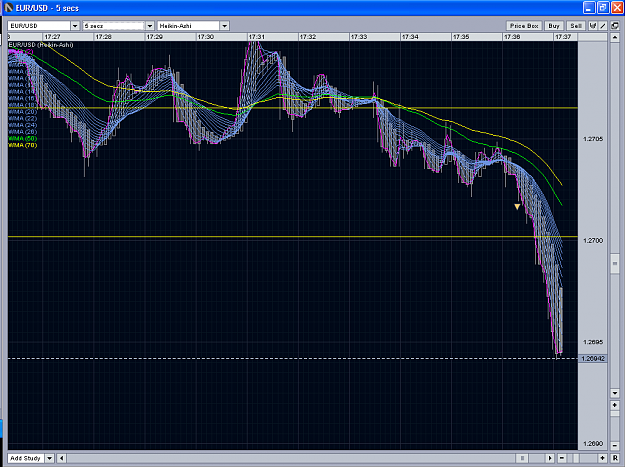Click the WMA (50) green legend label
This screenshot has width=625, height=467.
coord(23,139)
